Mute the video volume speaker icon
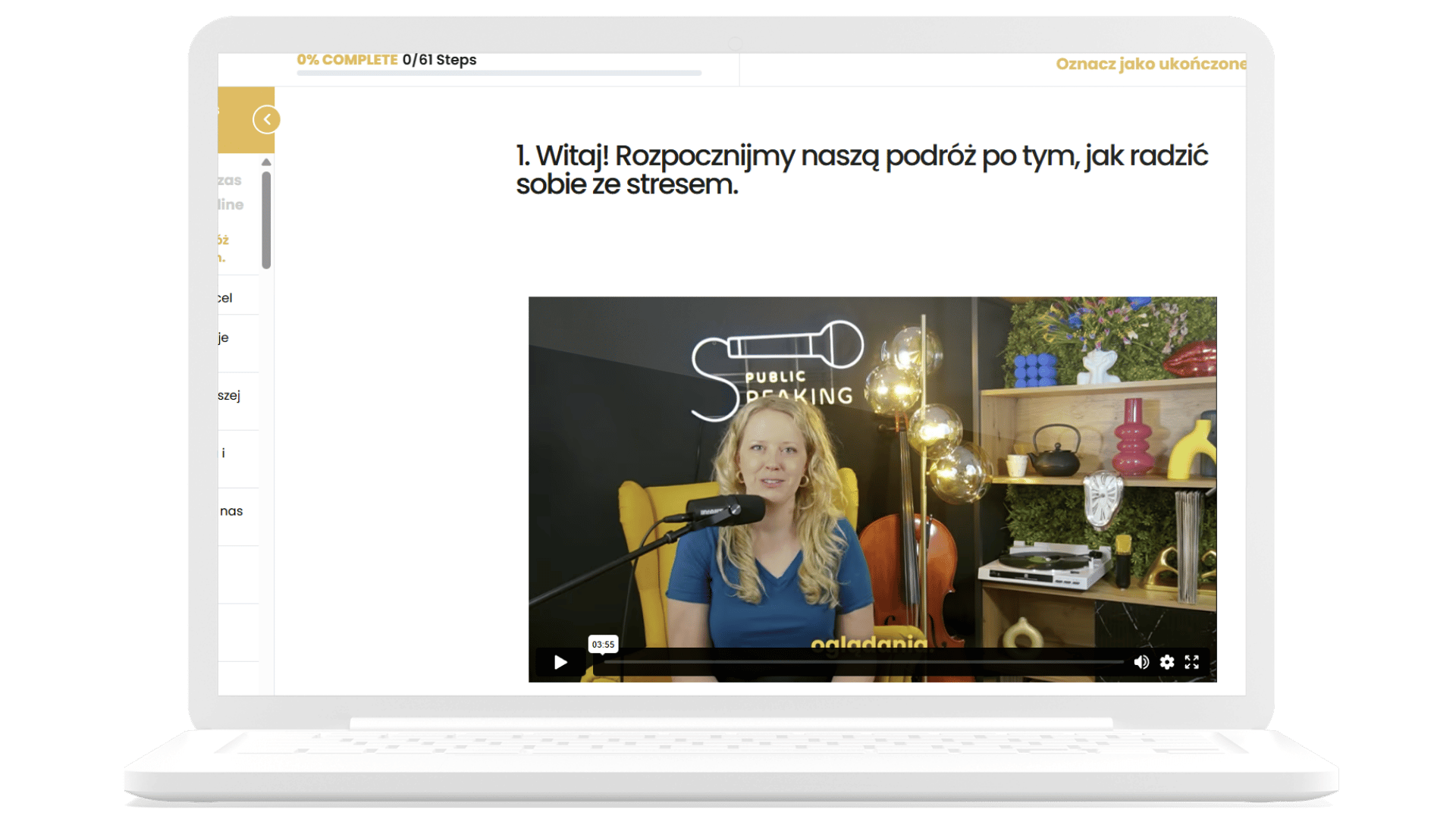Viewport: 1456px width, 819px height. [1141, 662]
